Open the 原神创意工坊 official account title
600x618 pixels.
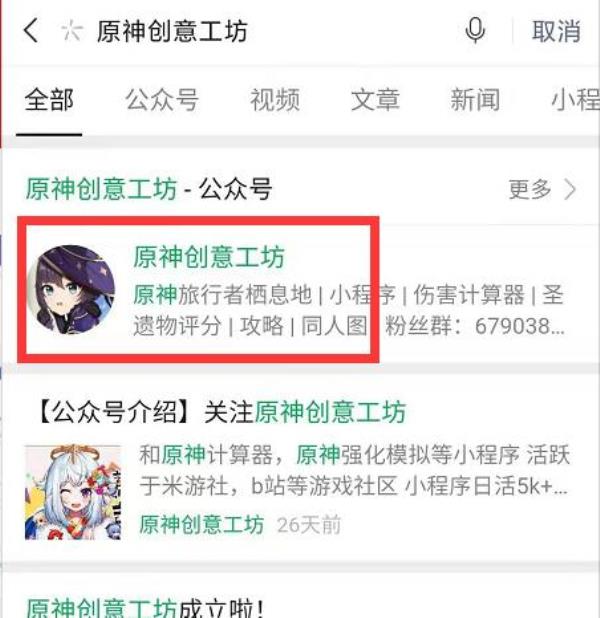(x=209, y=257)
